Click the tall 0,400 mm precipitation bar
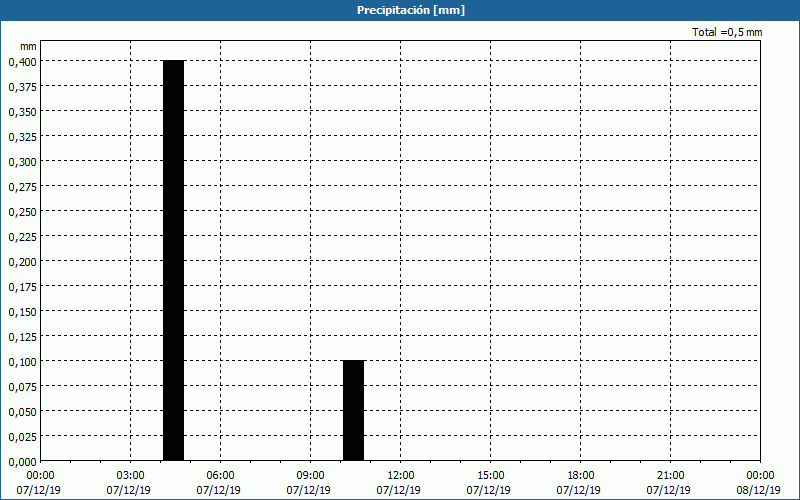 pyautogui.click(x=173, y=260)
